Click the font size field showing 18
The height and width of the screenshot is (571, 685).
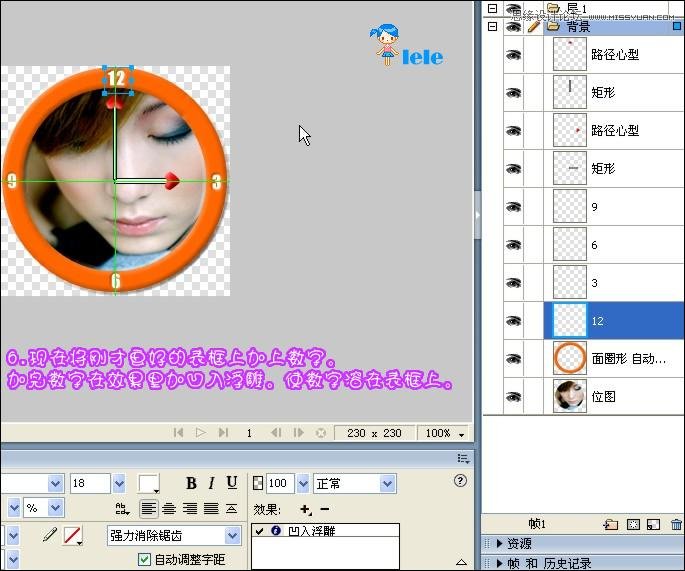coord(90,484)
